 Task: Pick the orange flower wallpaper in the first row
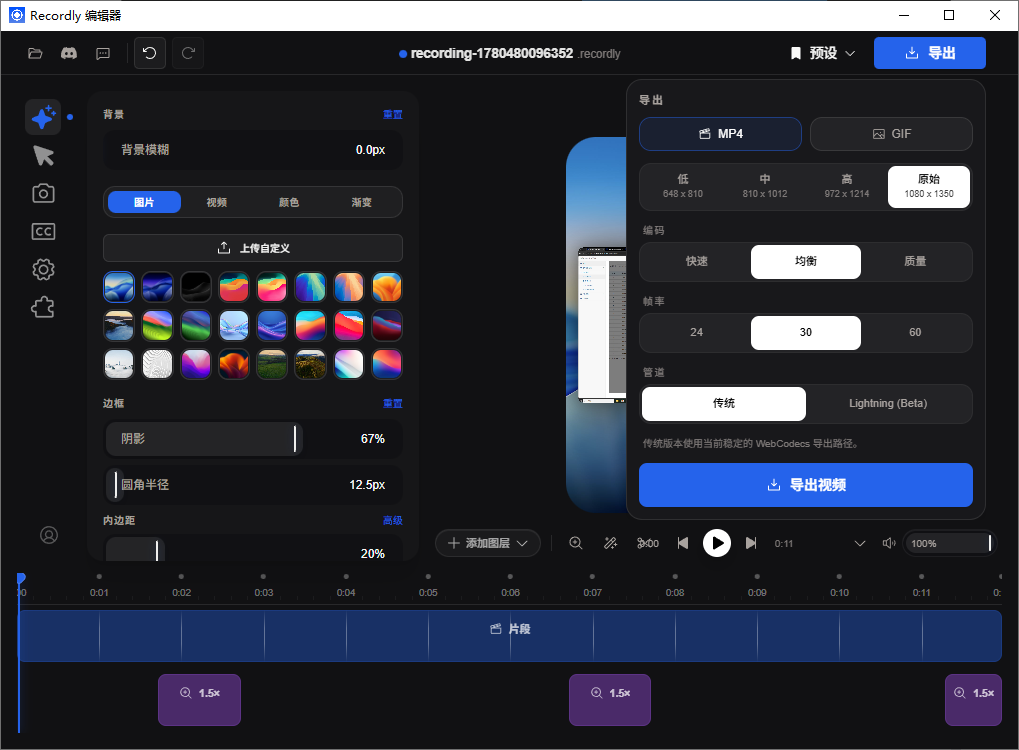pos(387,287)
